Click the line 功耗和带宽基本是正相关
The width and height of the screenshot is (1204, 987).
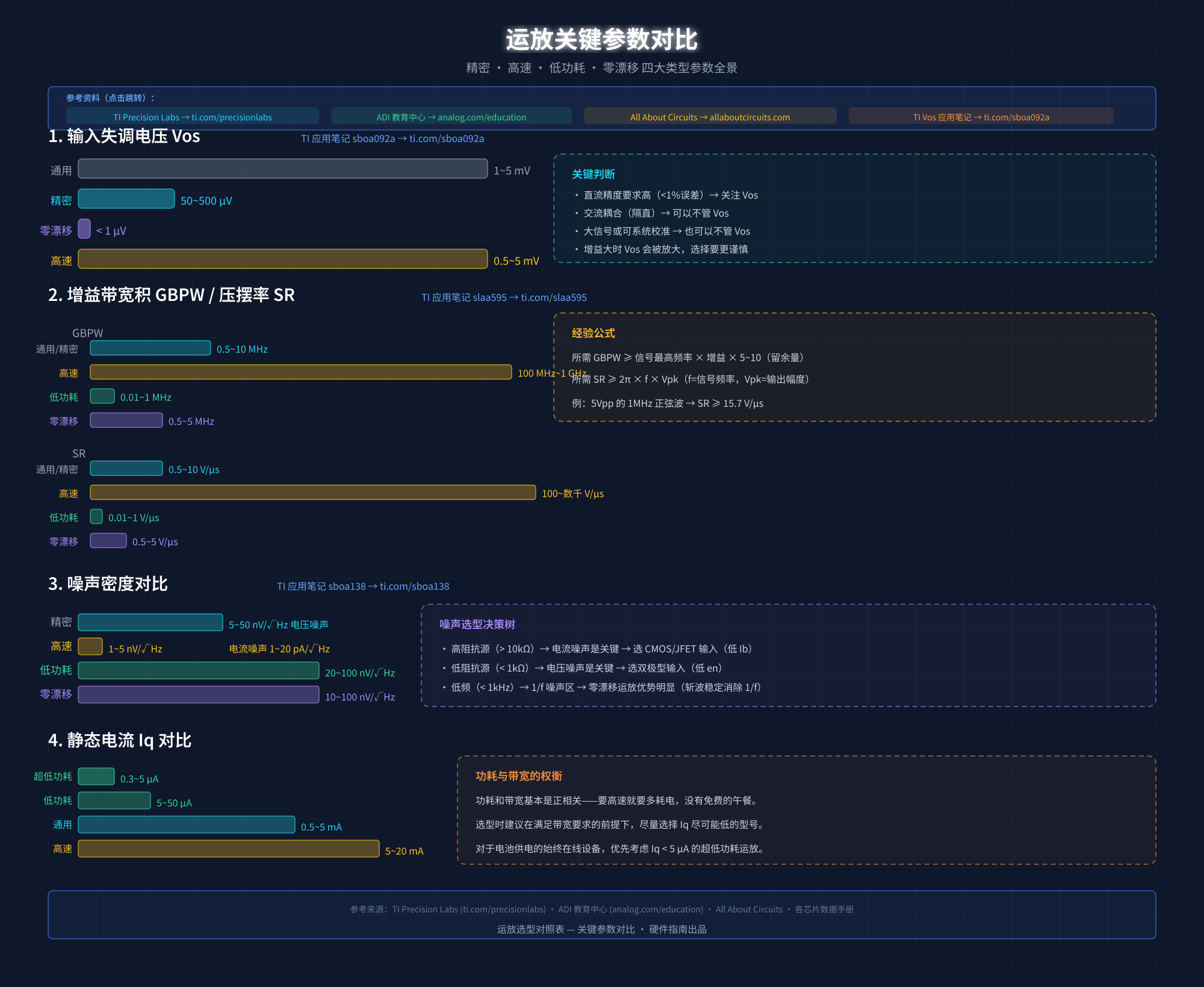pos(618,800)
